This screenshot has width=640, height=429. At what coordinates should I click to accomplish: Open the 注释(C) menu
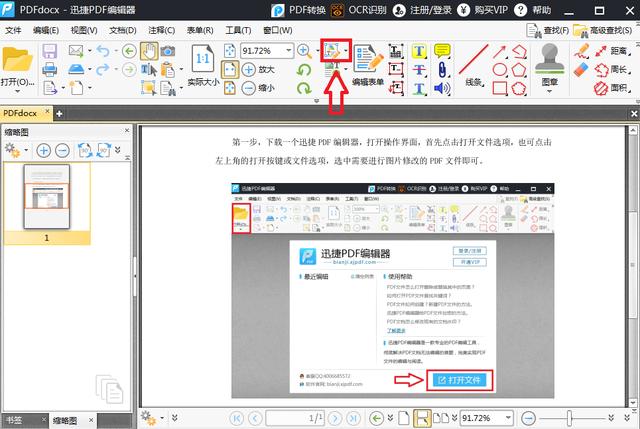click(161, 30)
